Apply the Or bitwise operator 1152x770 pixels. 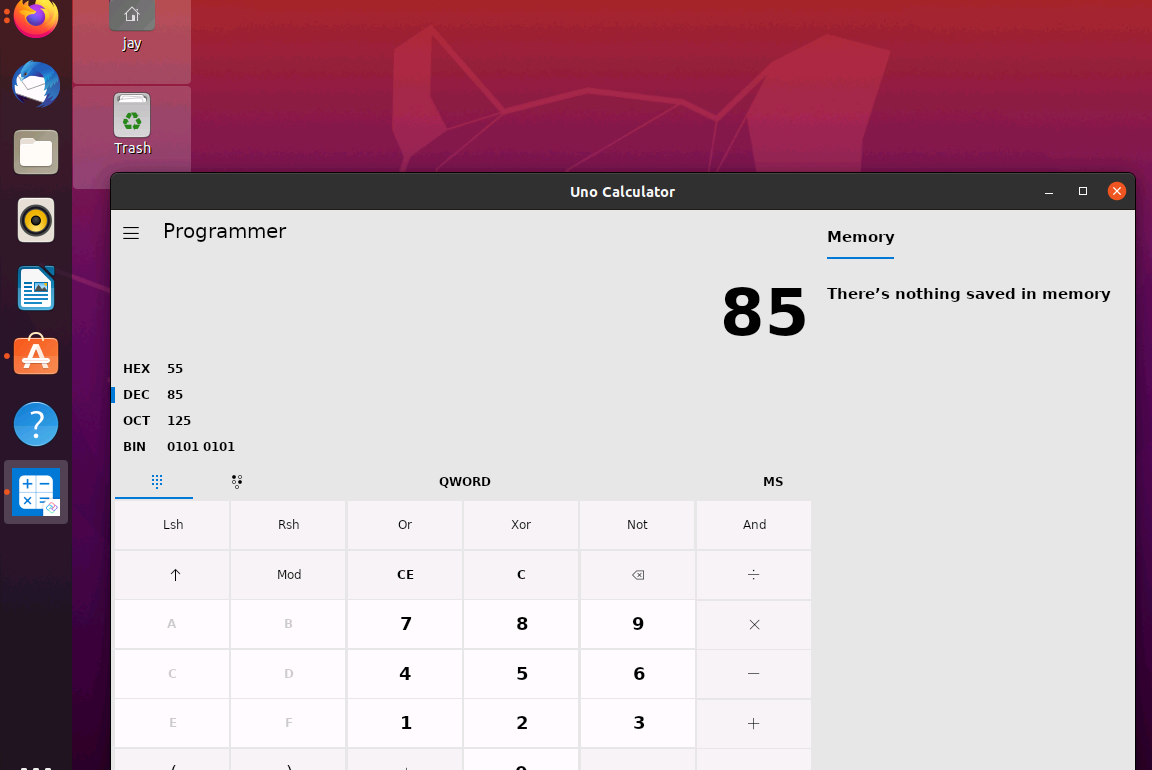click(405, 525)
